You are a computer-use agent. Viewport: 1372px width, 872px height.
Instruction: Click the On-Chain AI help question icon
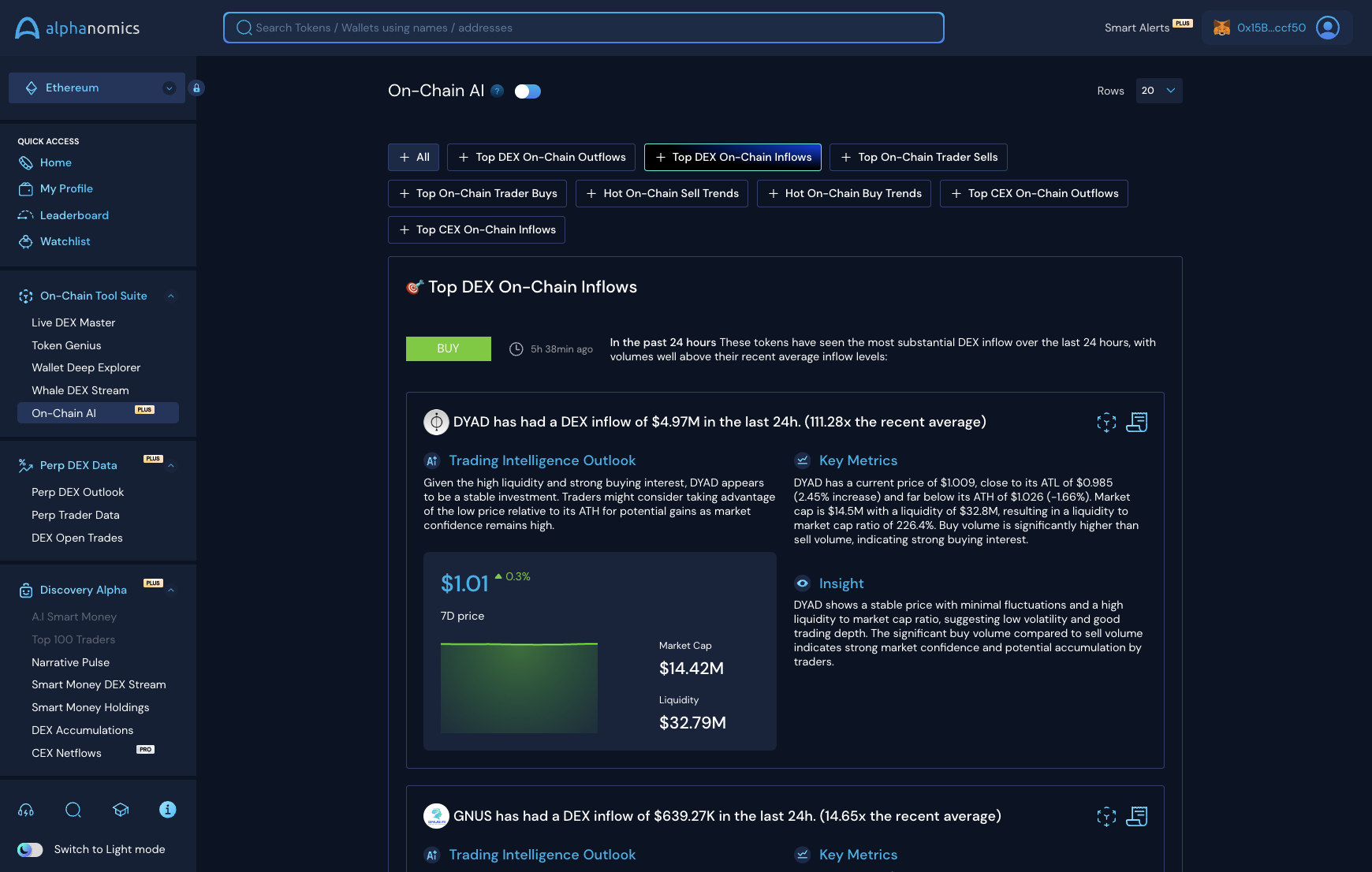coord(498,91)
